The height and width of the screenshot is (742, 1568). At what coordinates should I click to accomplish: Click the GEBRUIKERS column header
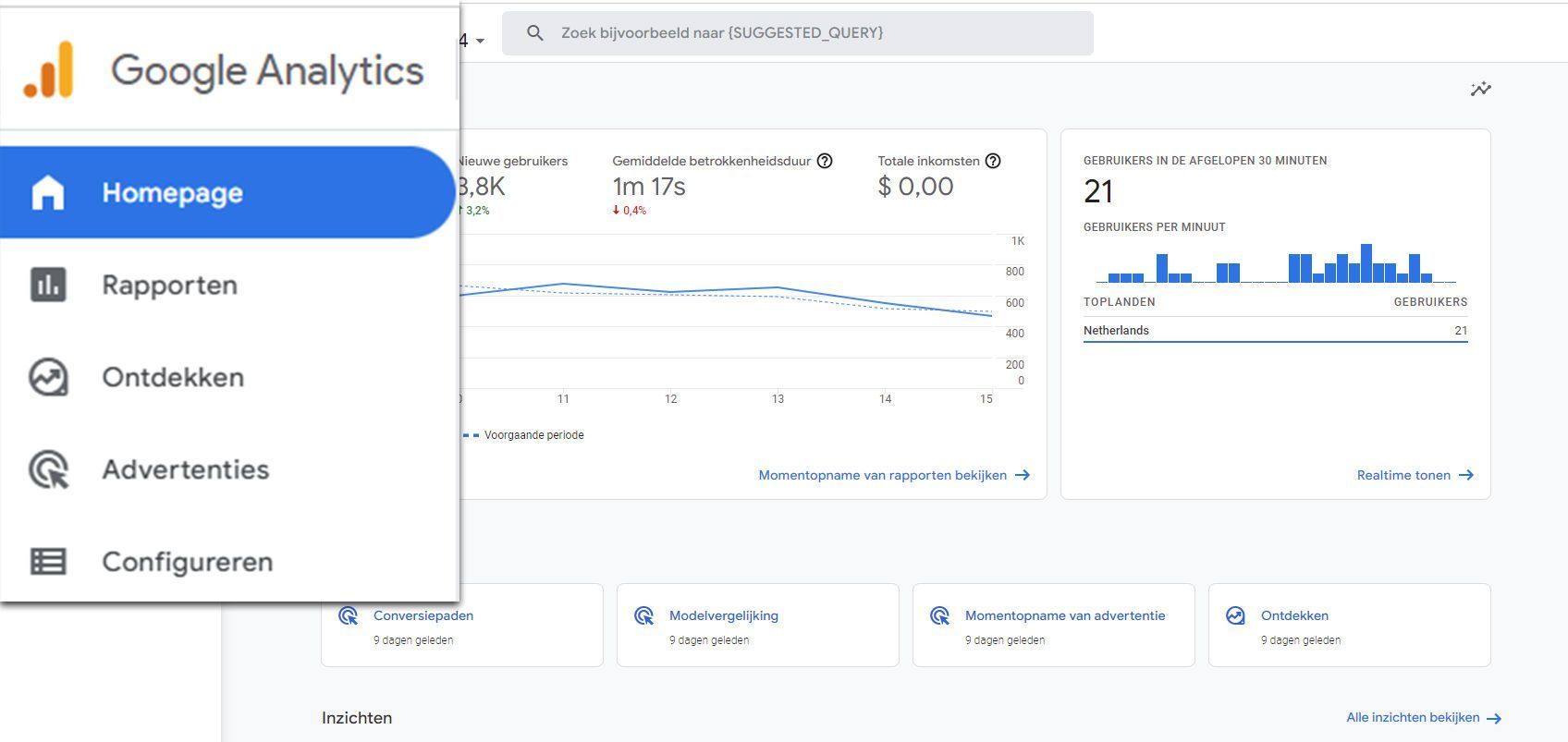click(x=1430, y=302)
